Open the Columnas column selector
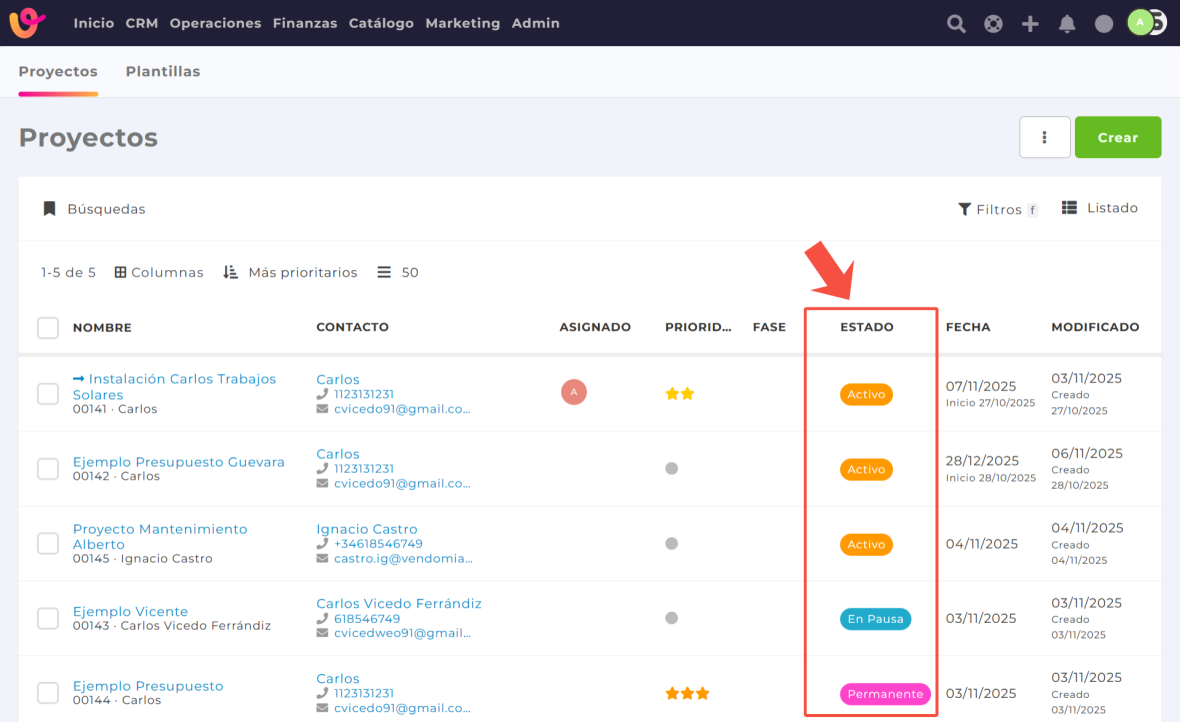Image resolution: width=1180 pixels, height=722 pixels. pyautogui.click(x=159, y=272)
